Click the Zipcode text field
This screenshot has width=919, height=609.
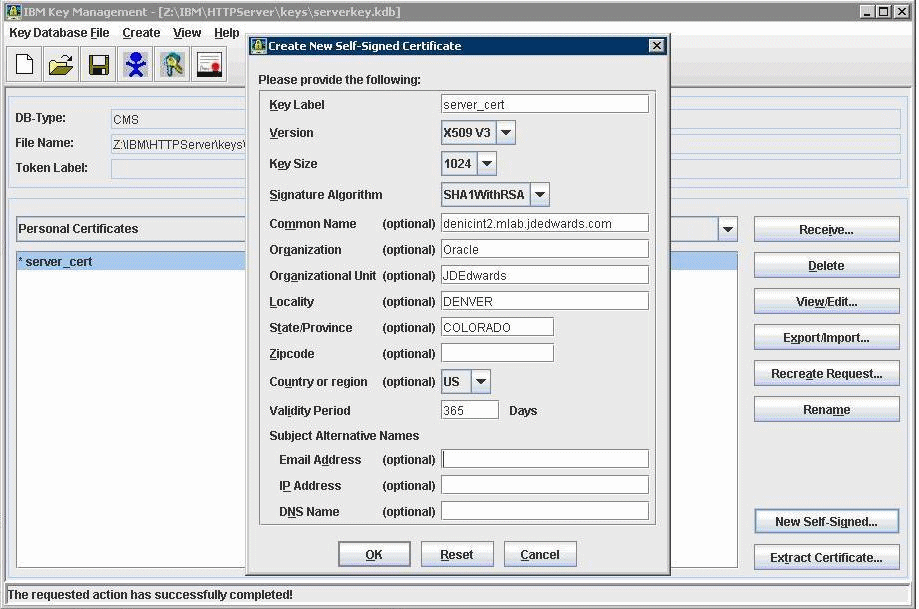point(497,354)
